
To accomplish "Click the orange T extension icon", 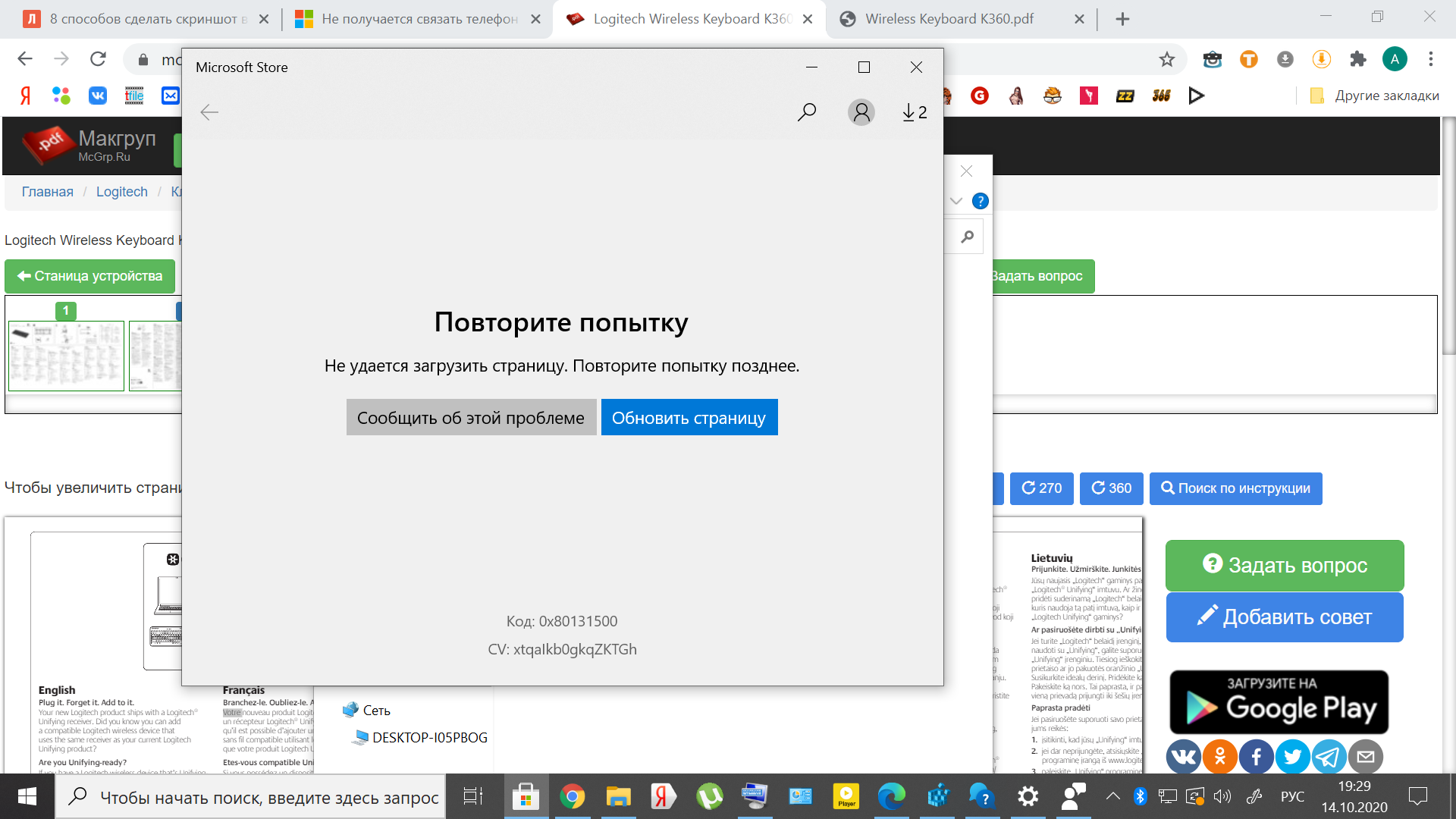I will point(1248,59).
